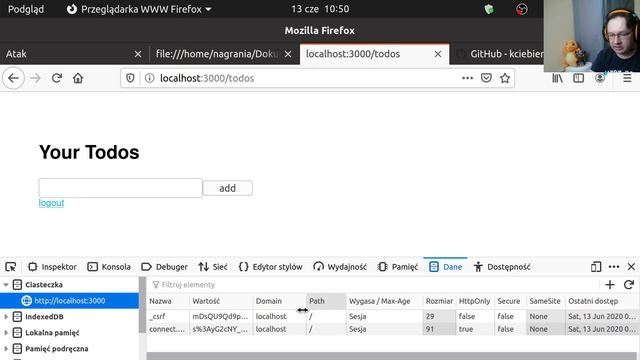
Task: Open tracking protection shield in address bar
Action: 130,78
